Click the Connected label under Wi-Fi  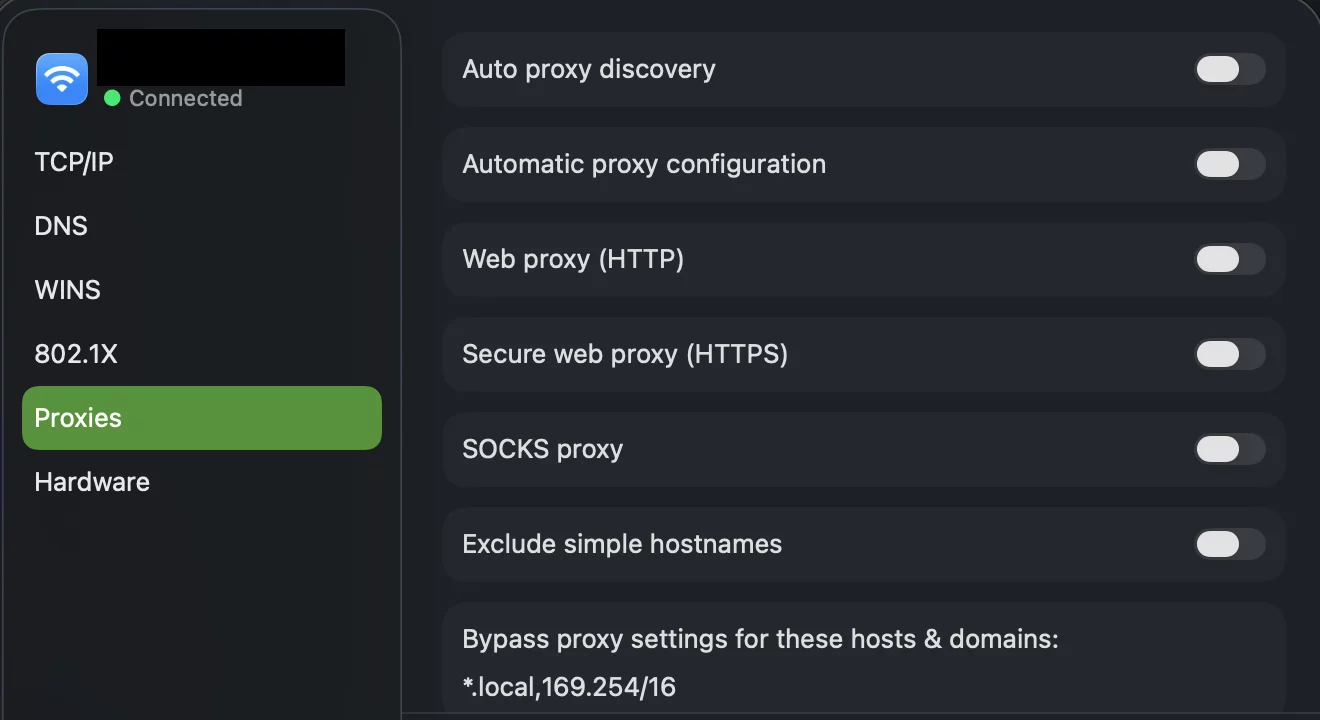(186, 98)
